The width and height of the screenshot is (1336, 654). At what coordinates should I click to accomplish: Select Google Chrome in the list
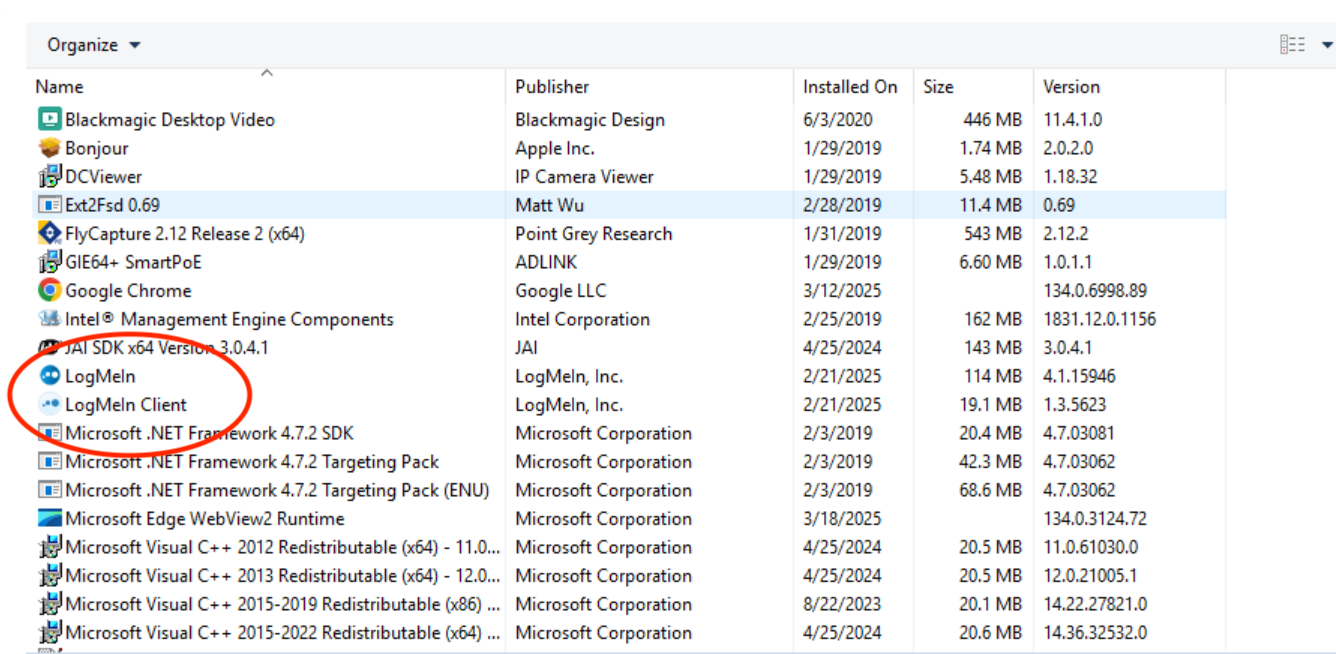(128, 290)
